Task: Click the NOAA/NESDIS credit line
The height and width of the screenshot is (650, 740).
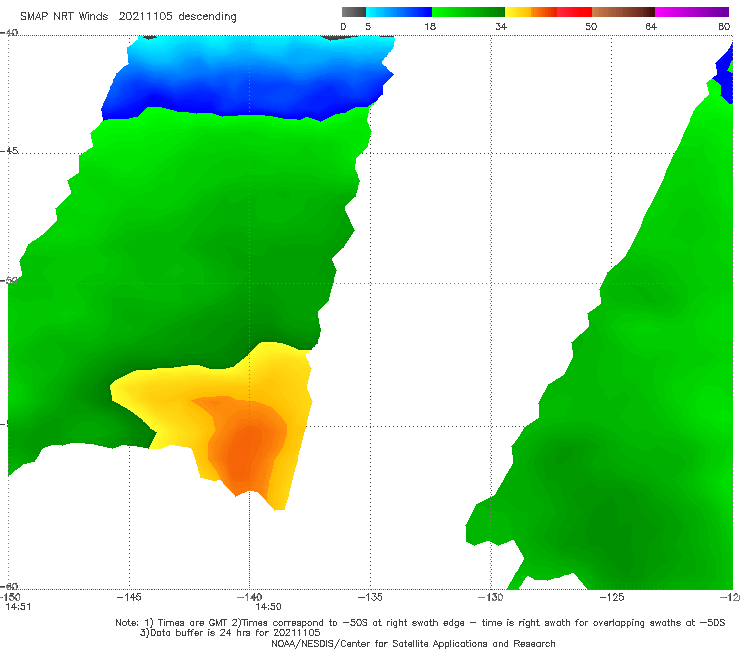Action: pos(413,643)
